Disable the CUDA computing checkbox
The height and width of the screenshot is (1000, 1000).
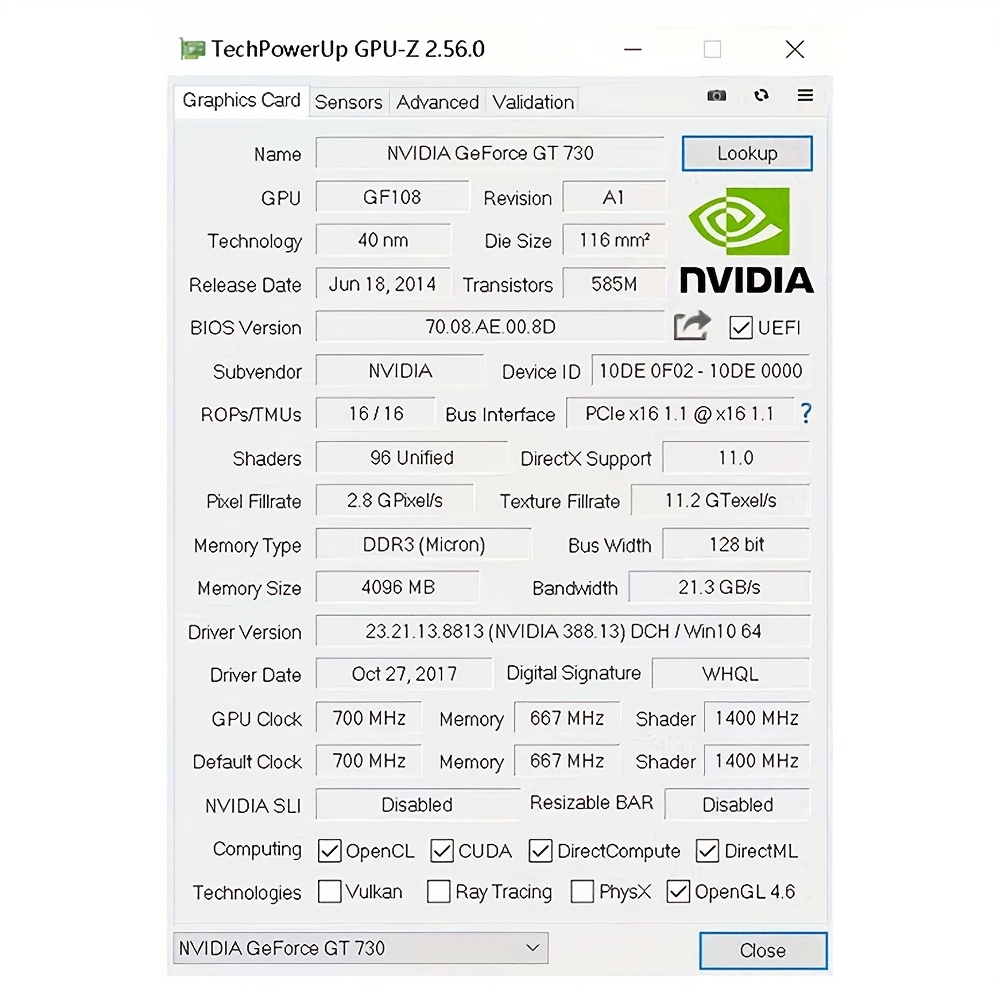click(x=442, y=851)
